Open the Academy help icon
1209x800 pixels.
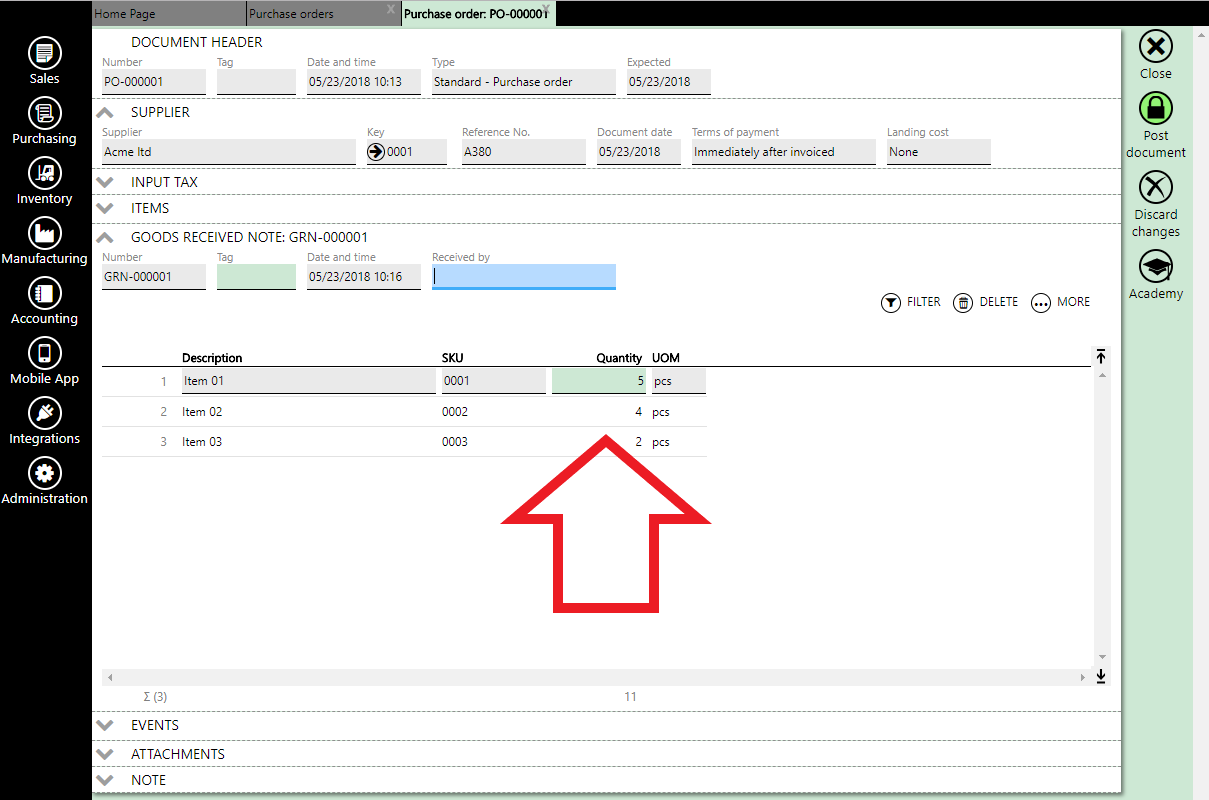[x=1156, y=267]
